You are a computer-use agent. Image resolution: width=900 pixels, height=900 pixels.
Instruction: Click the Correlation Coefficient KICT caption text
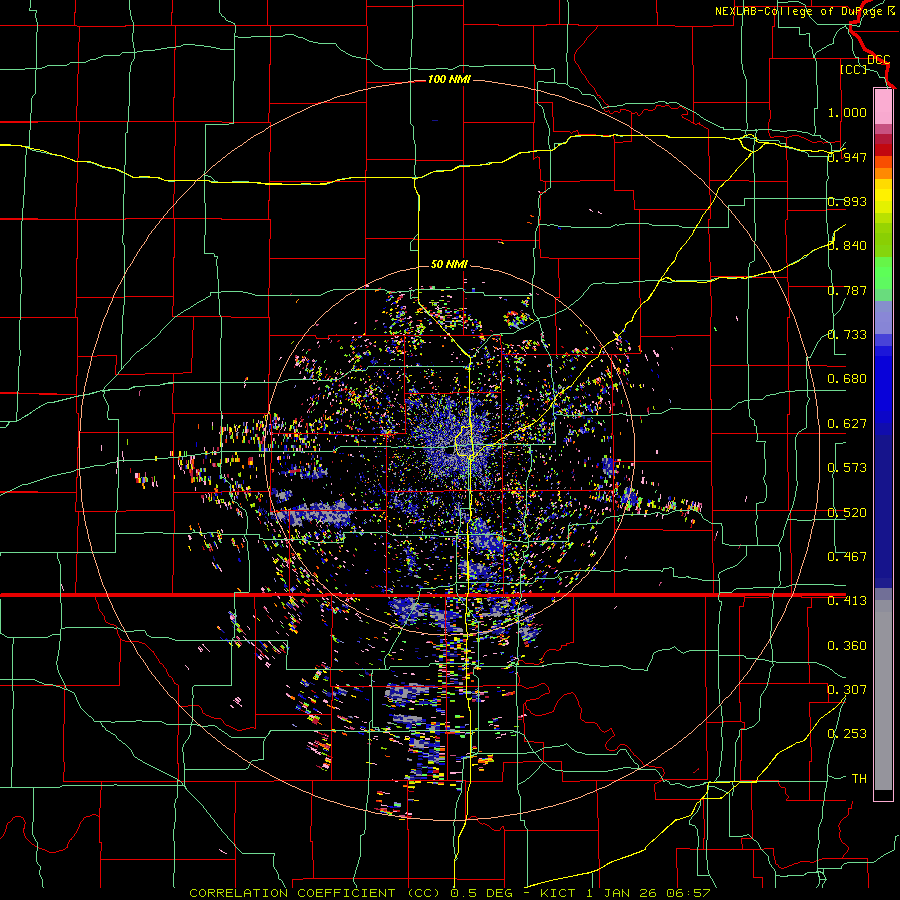pyautogui.click(x=450, y=893)
